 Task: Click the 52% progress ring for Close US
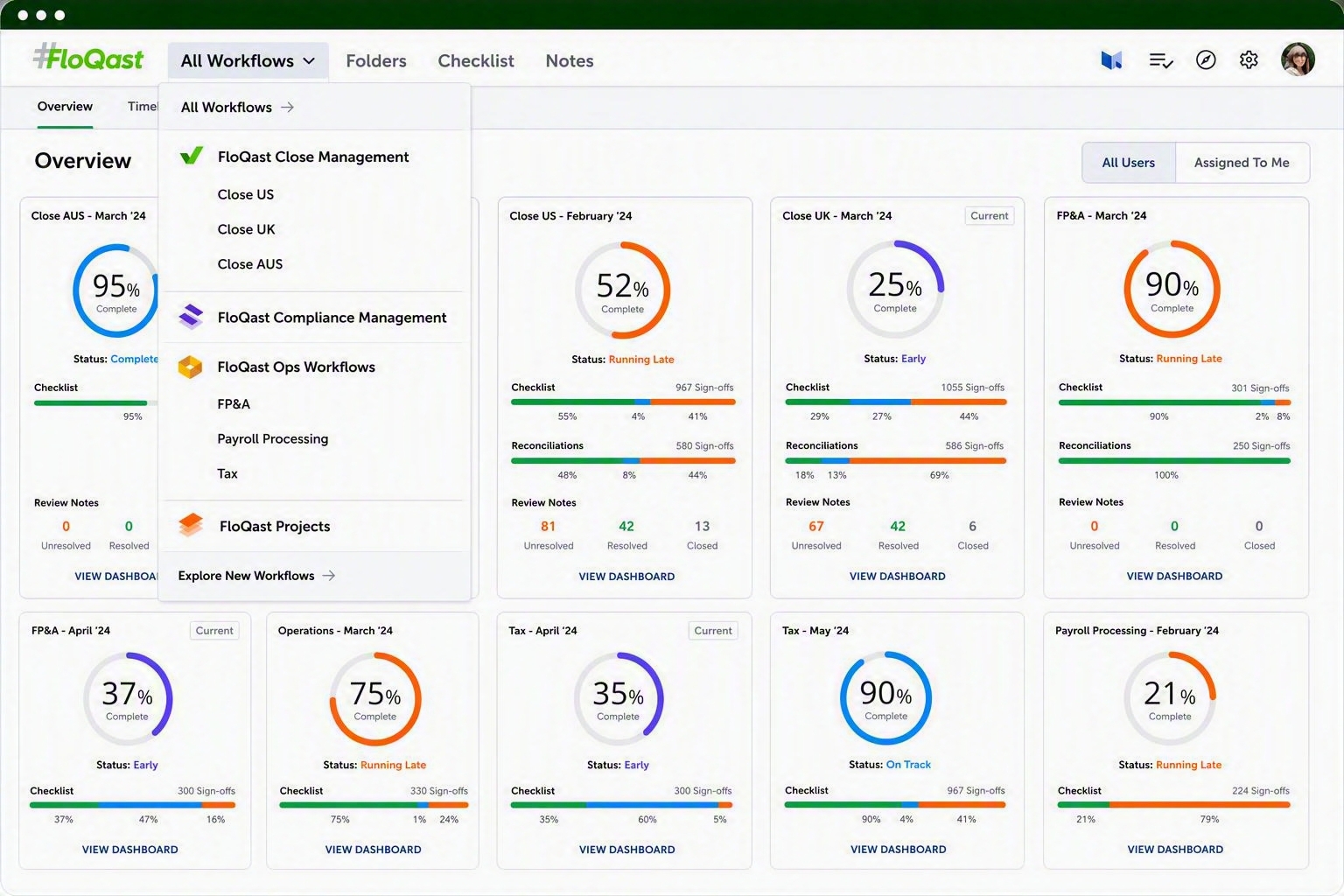coord(623,290)
